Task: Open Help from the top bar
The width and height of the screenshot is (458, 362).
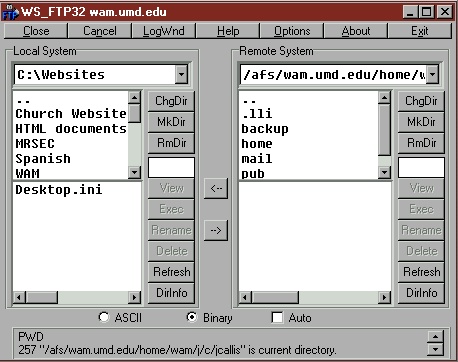Action: (228, 31)
